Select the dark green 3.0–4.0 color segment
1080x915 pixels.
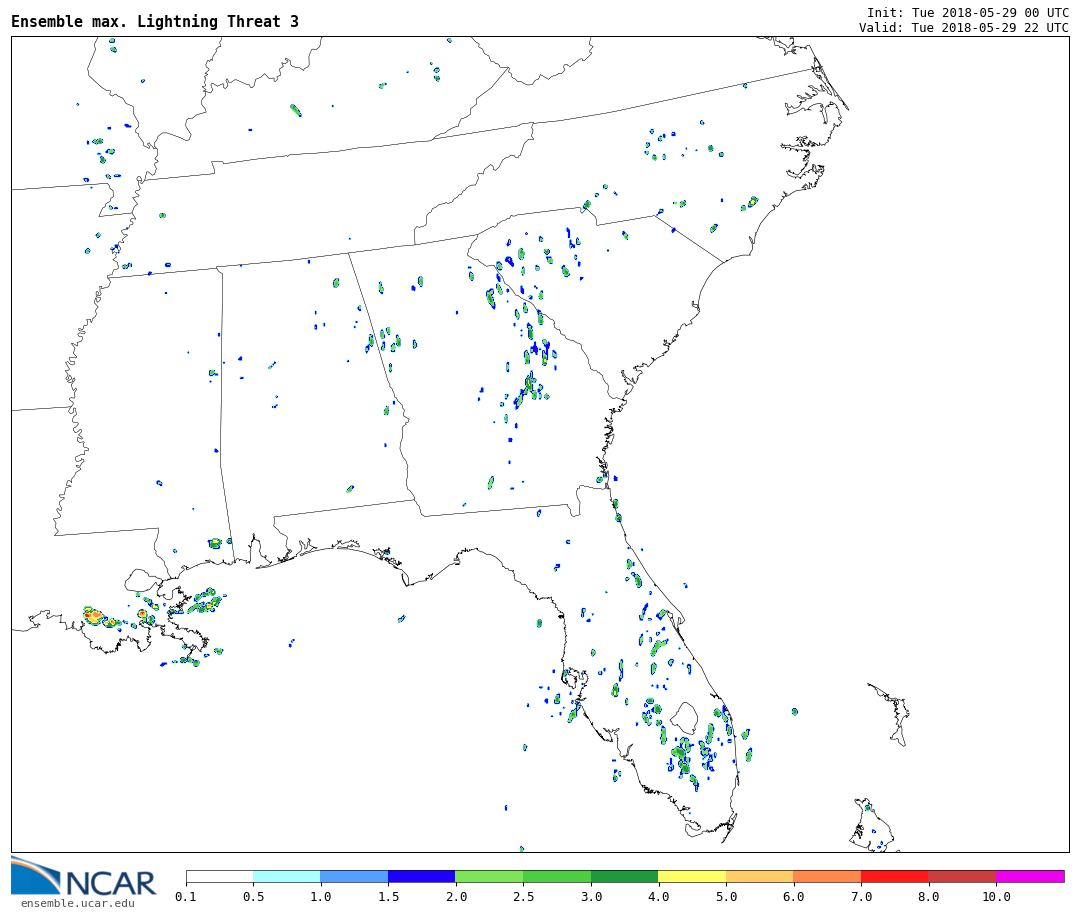click(x=624, y=876)
